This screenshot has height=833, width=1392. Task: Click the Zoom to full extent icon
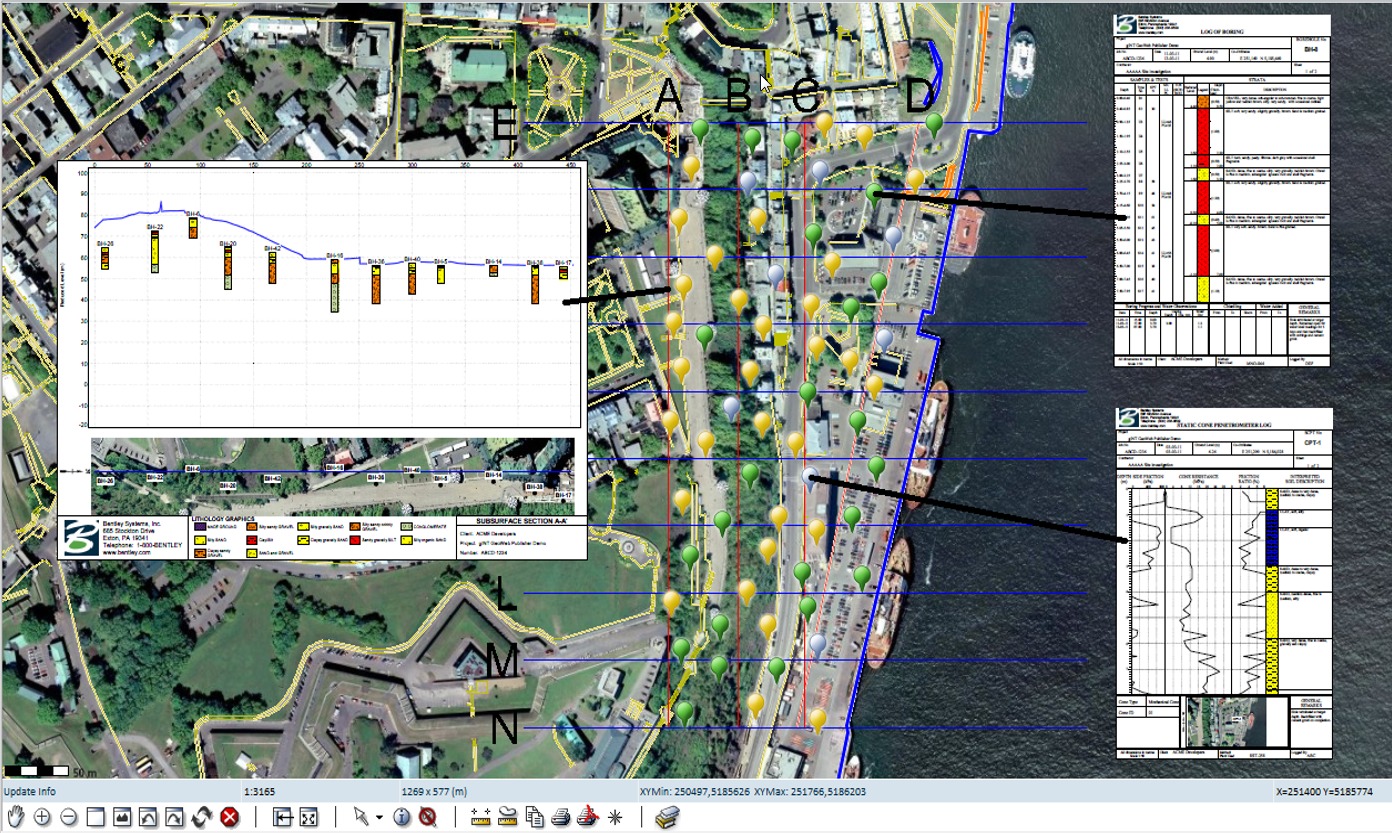309,817
